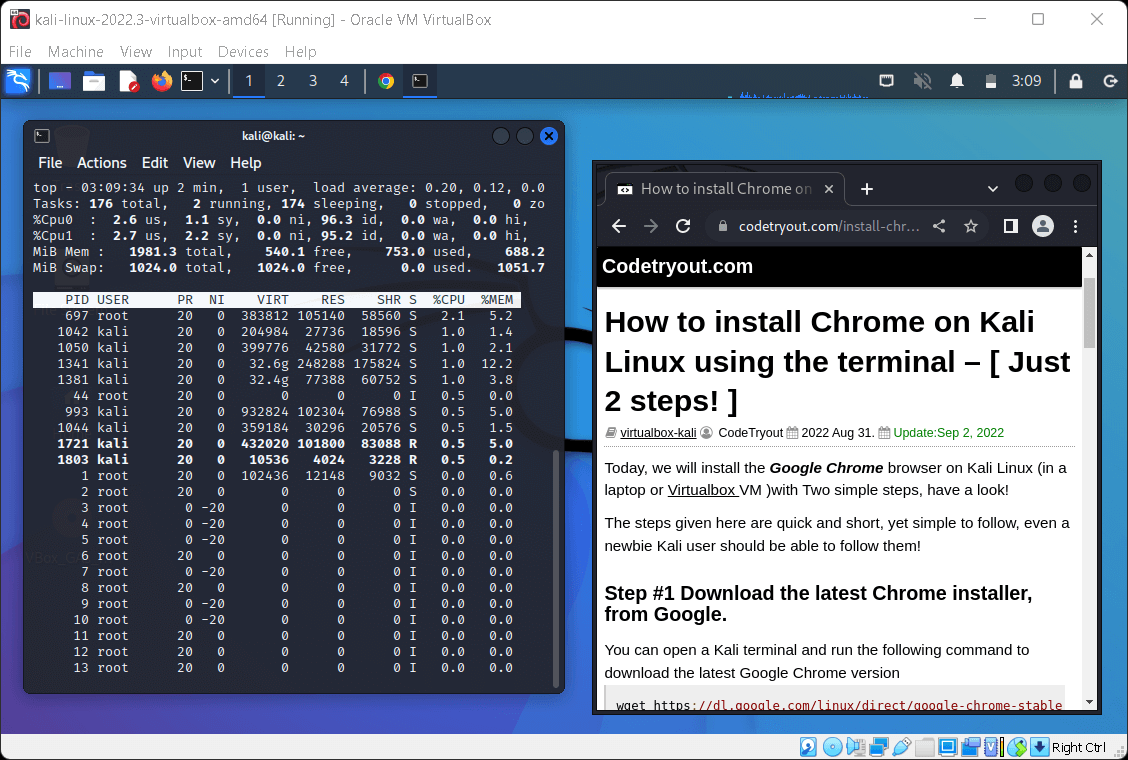This screenshot has height=760, width=1128.
Task: Unmute the volume tray icon
Action: [922, 81]
